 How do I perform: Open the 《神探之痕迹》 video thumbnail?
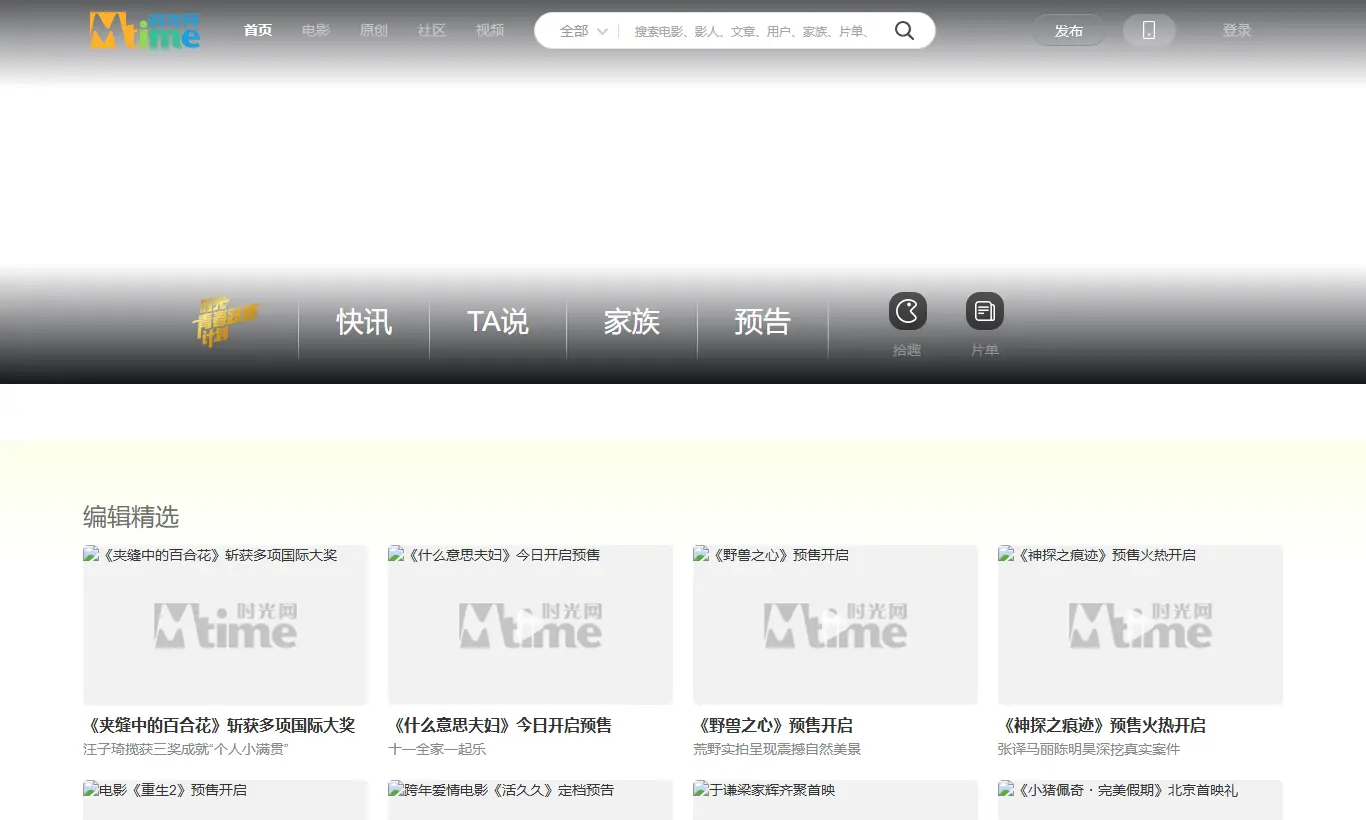tap(1141, 625)
